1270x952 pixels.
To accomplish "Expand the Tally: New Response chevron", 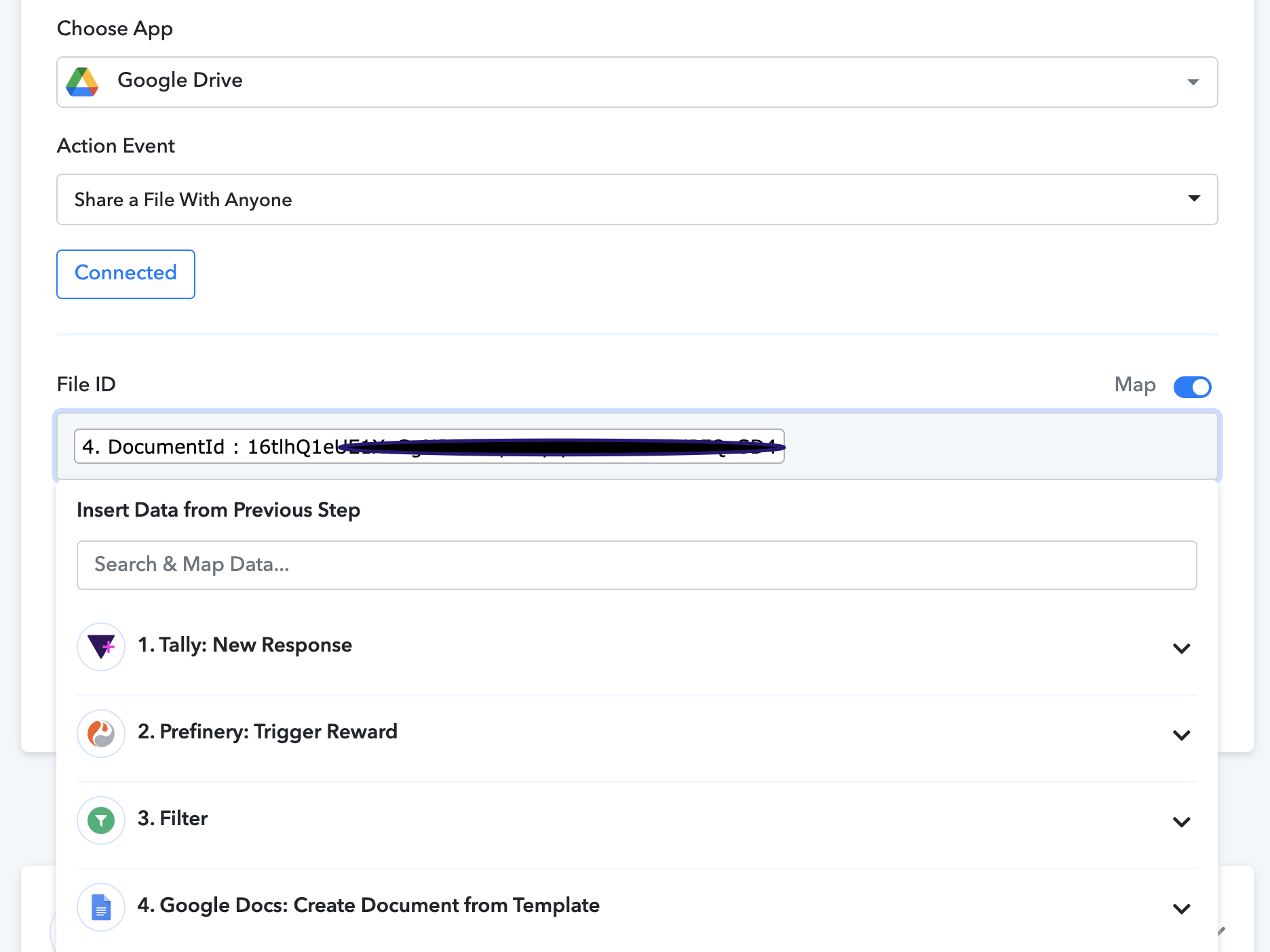I will 1182,648.
